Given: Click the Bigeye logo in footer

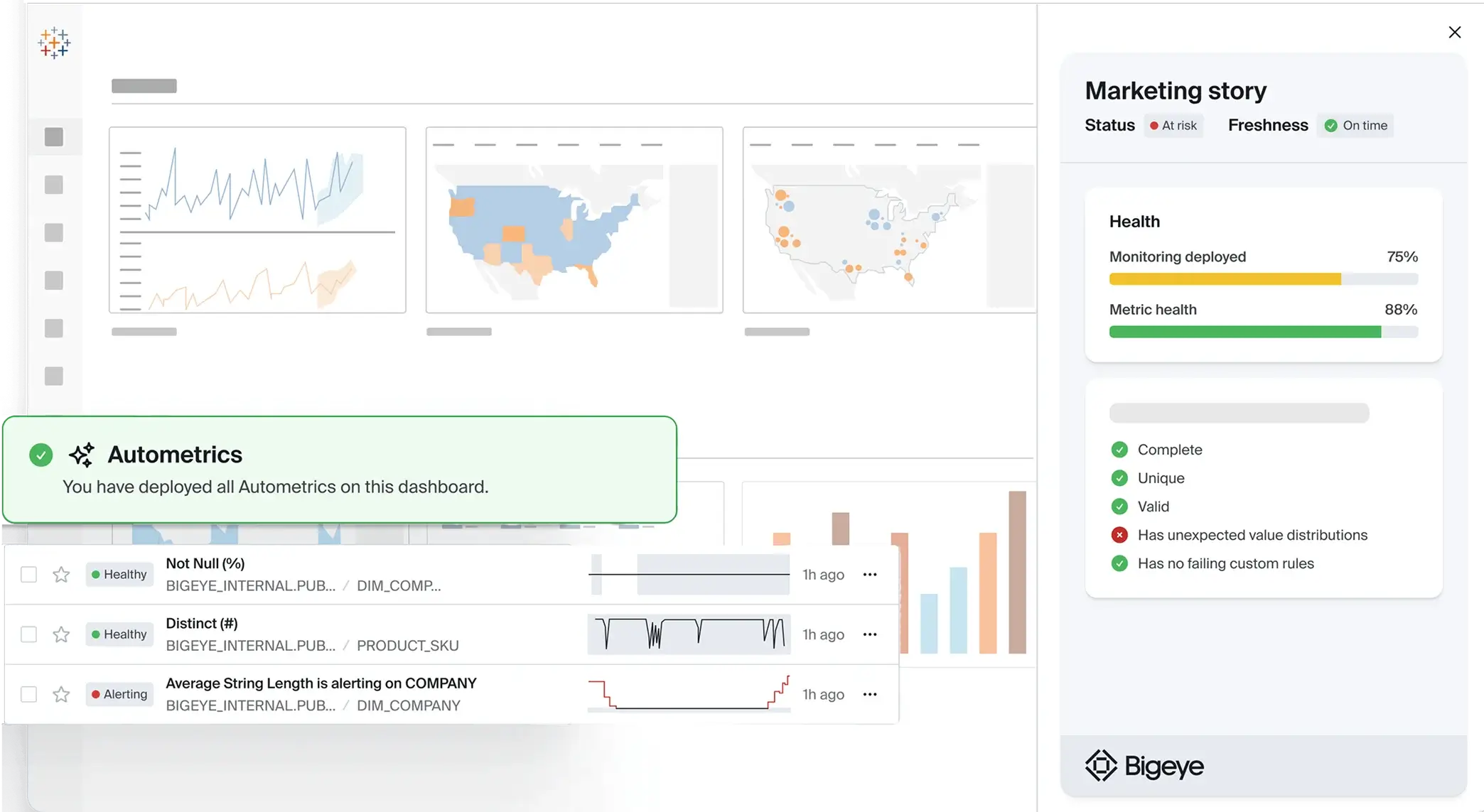Looking at the screenshot, I should point(1144,766).
